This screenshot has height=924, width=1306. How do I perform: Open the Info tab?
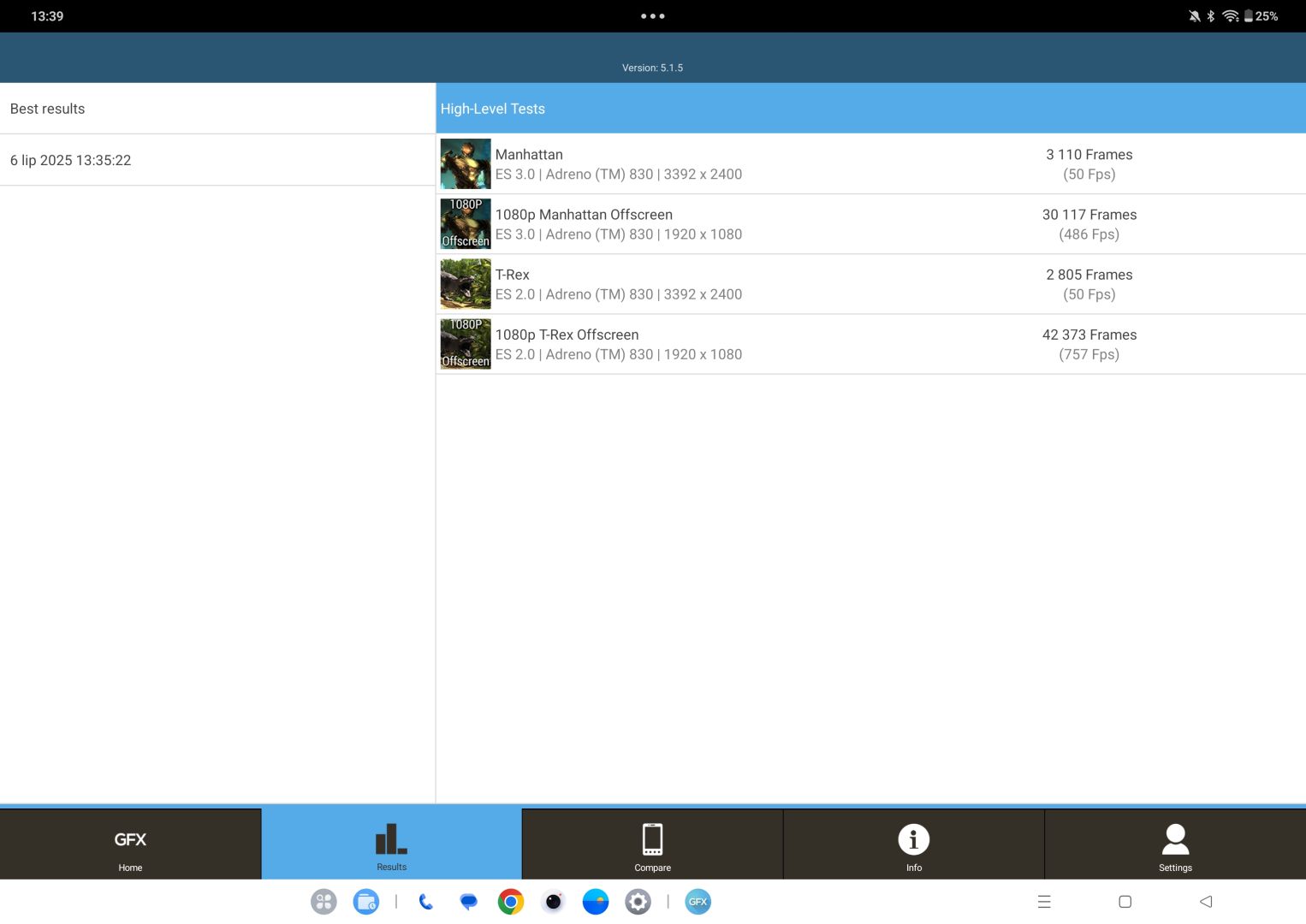pos(914,844)
